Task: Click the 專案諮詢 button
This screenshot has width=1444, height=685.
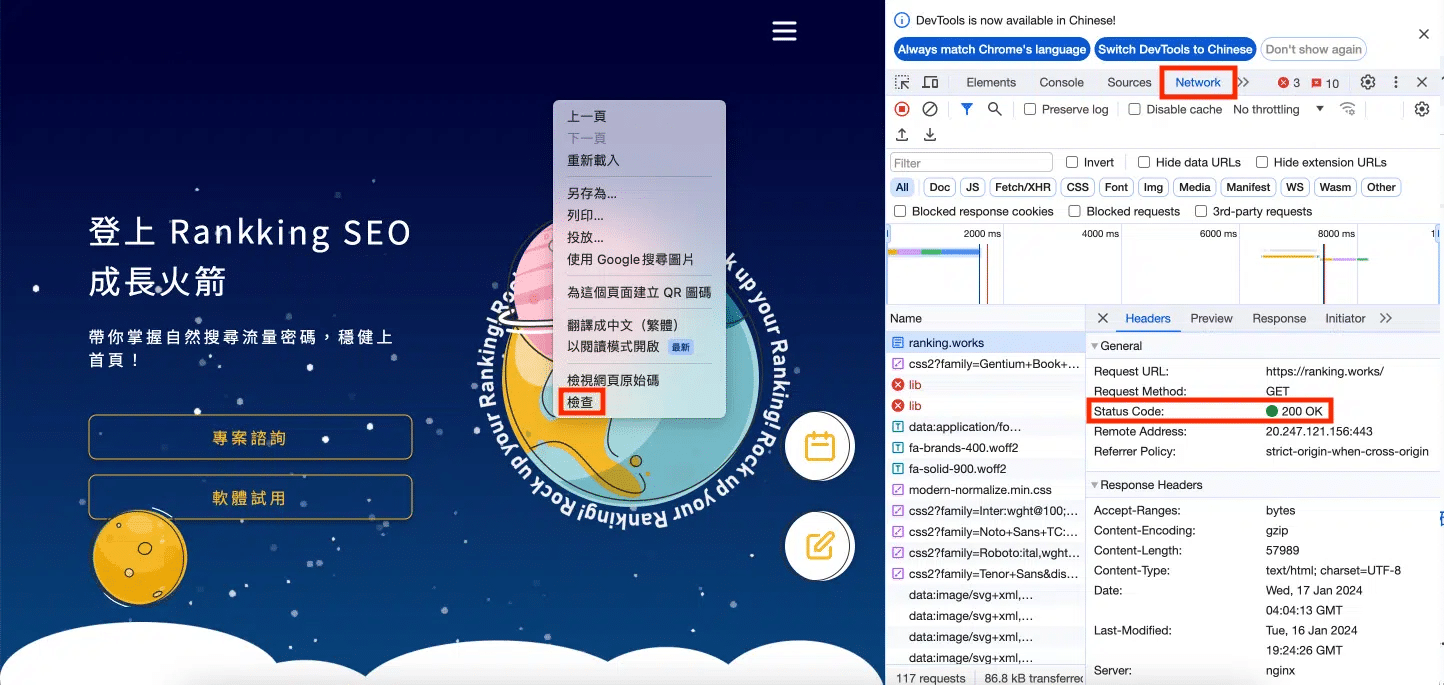Action: click(x=250, y=437)
